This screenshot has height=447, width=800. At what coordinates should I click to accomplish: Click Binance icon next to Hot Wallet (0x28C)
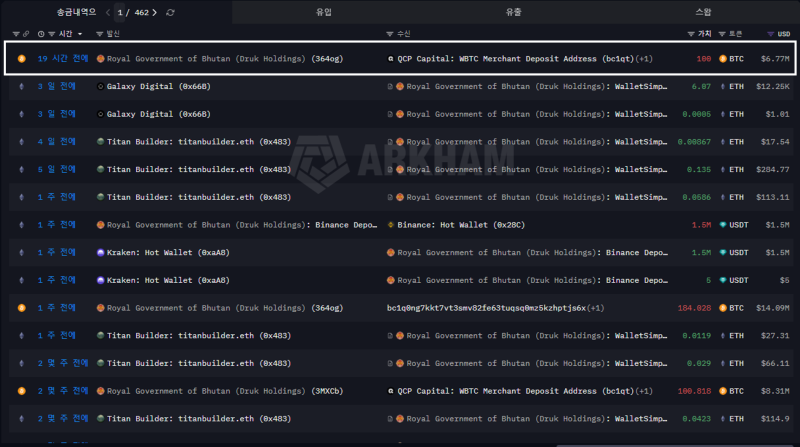click(x=391, y=225)
